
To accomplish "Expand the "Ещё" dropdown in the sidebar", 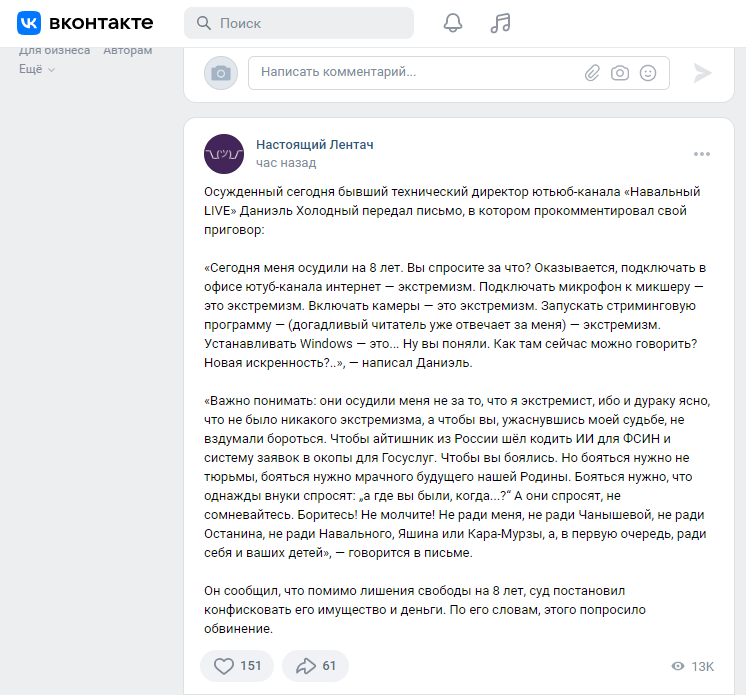I will pos(37,69).
